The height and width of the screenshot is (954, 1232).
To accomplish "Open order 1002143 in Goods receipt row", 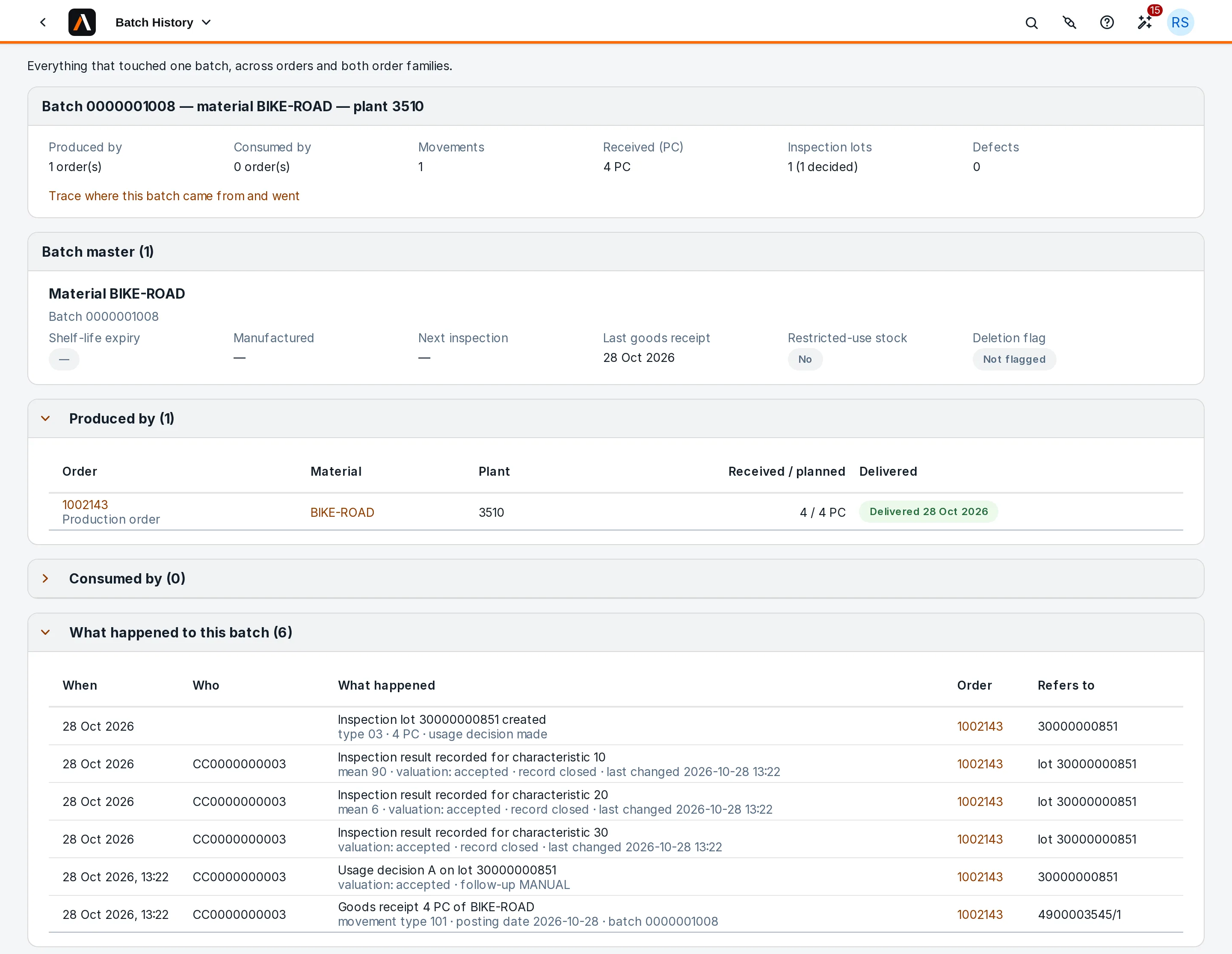I will tap(980, 915).
